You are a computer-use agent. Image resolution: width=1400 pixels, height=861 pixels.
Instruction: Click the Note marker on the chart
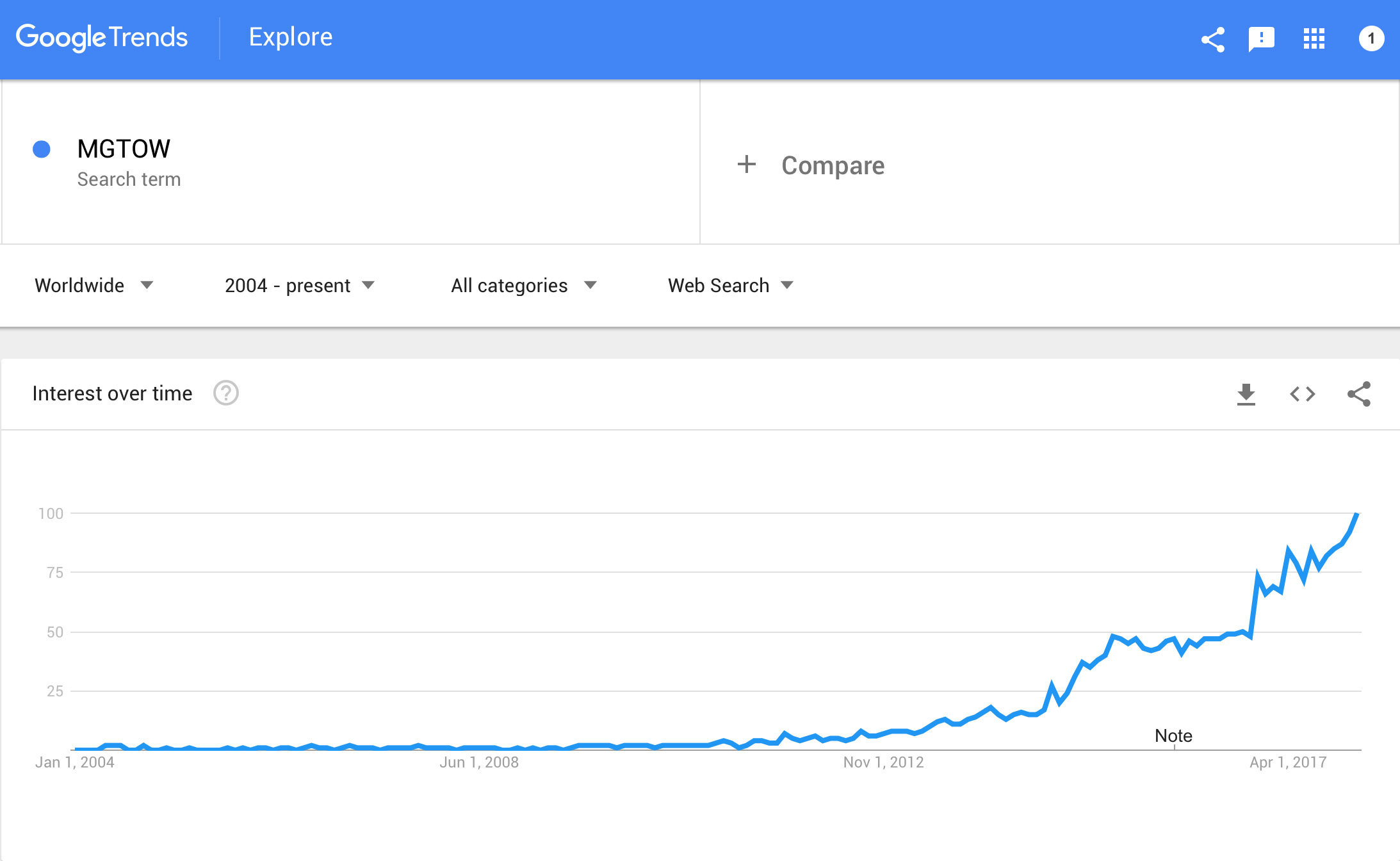pyautogui.click(x=1173, y=736)
